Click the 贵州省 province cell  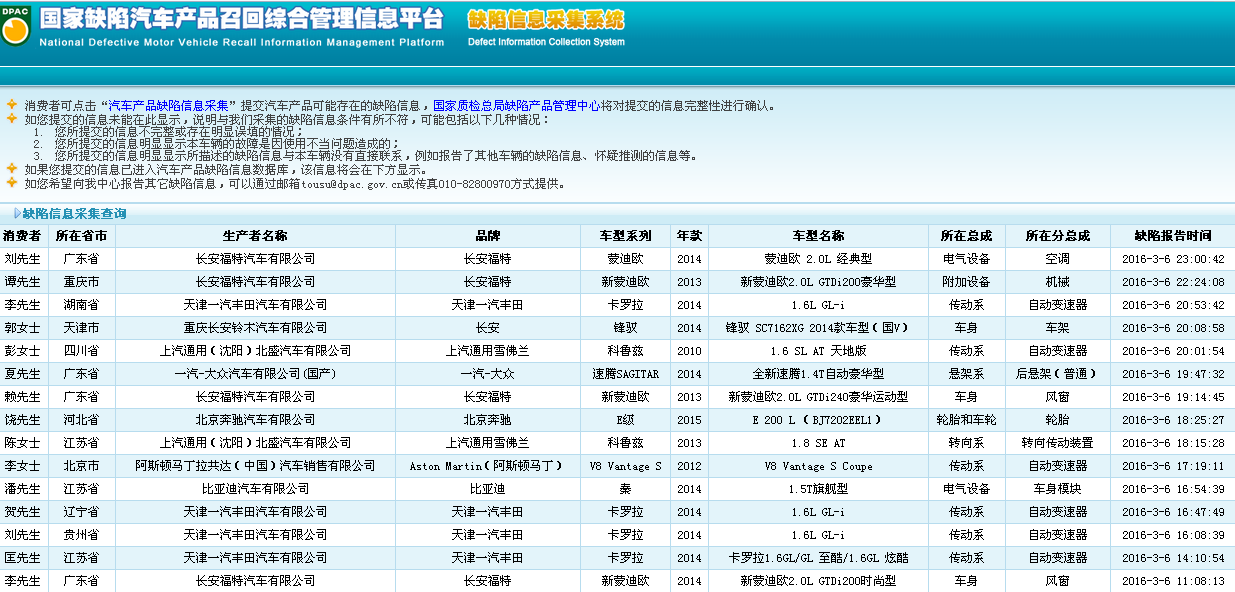[81, 535]
